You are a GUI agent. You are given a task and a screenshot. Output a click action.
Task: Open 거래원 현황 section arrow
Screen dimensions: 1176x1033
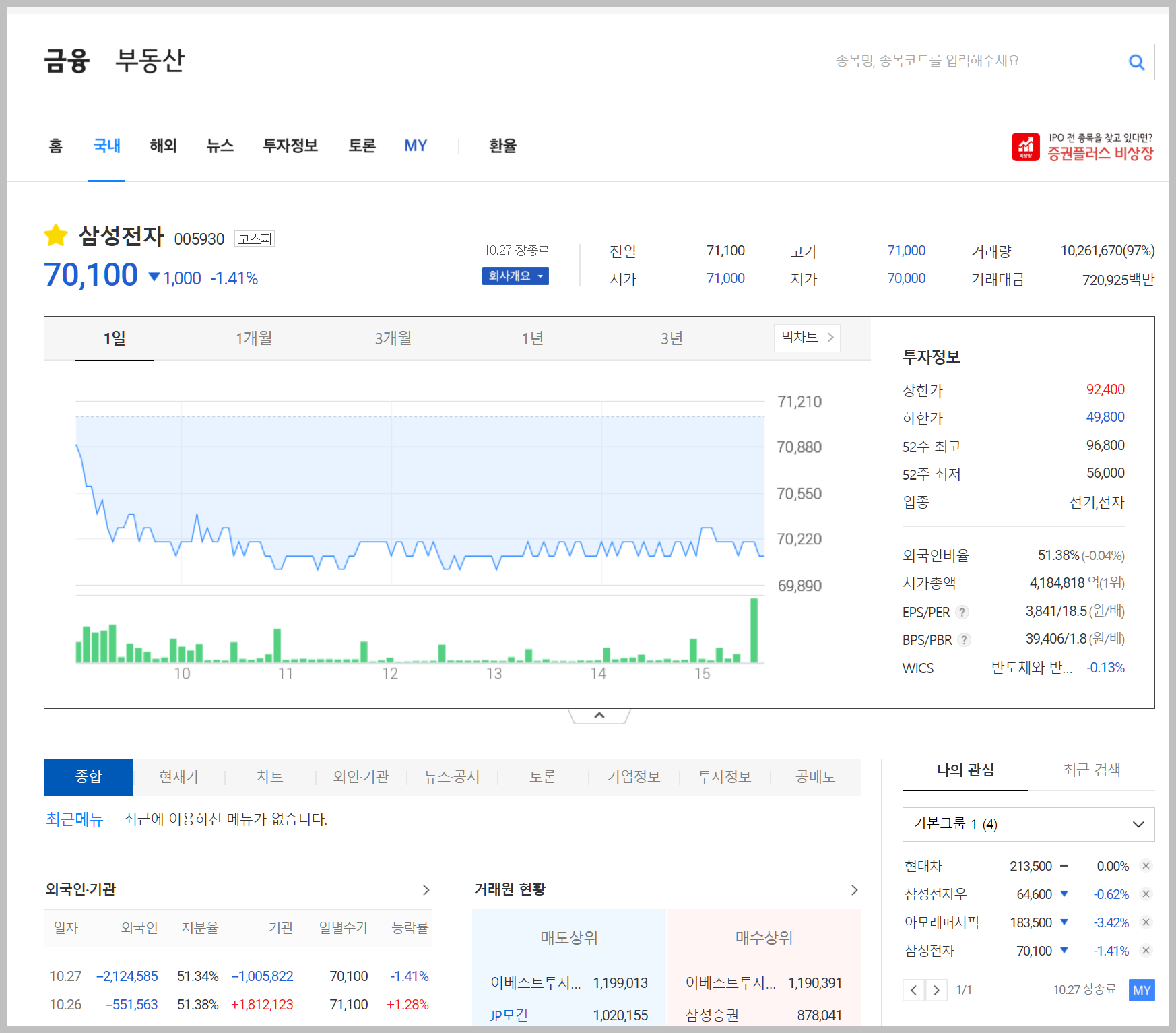[854, 890]
